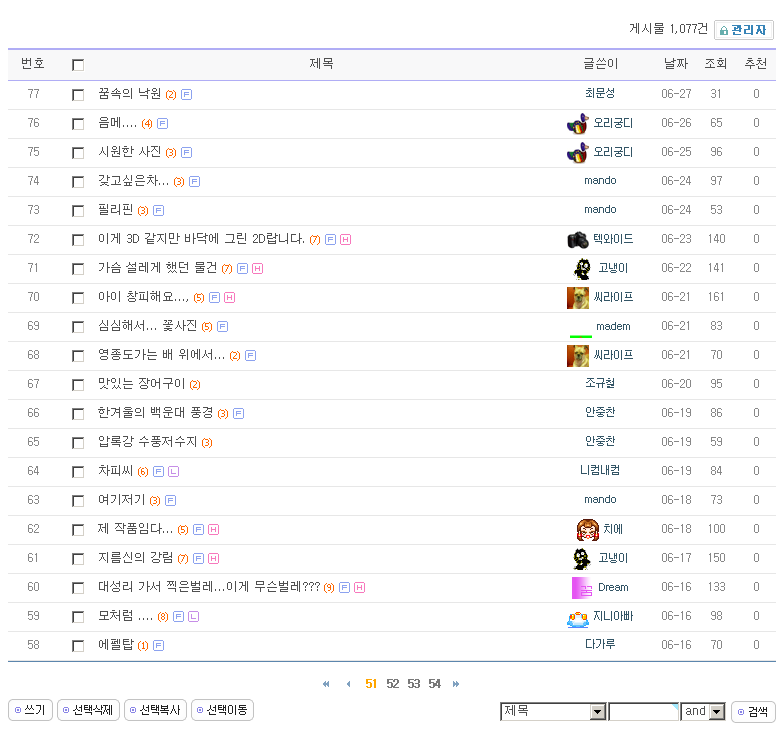
Task: Click the F icon on post 66 백운대 풍경
Action: (x=238, y=414)
